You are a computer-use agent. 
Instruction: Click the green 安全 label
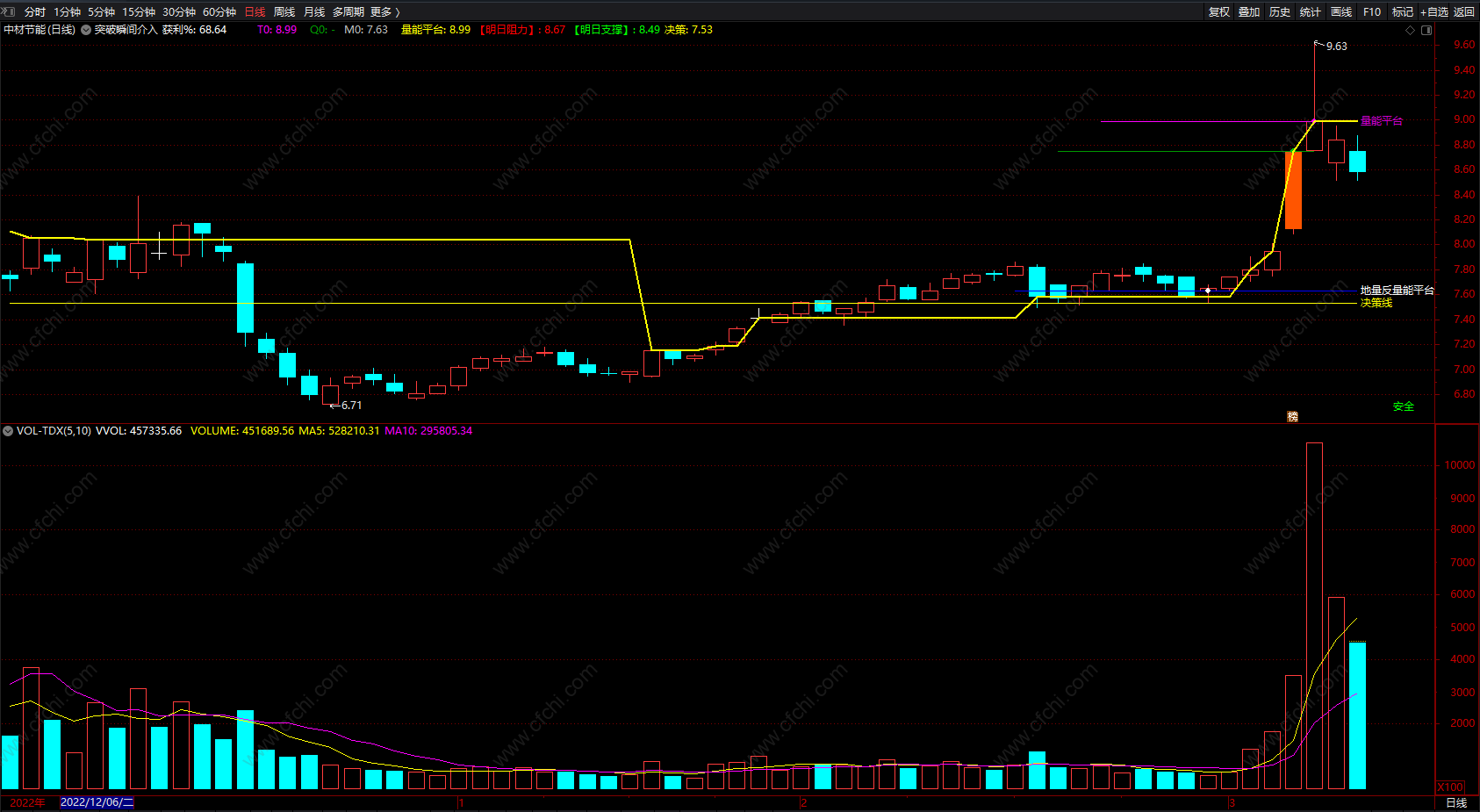point(1404,406)
